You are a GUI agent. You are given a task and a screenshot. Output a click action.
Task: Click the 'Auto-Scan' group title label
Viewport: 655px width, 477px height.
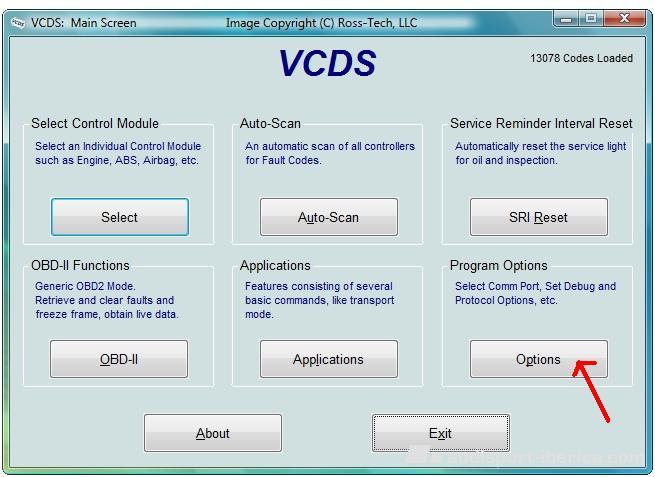point(270,123)
